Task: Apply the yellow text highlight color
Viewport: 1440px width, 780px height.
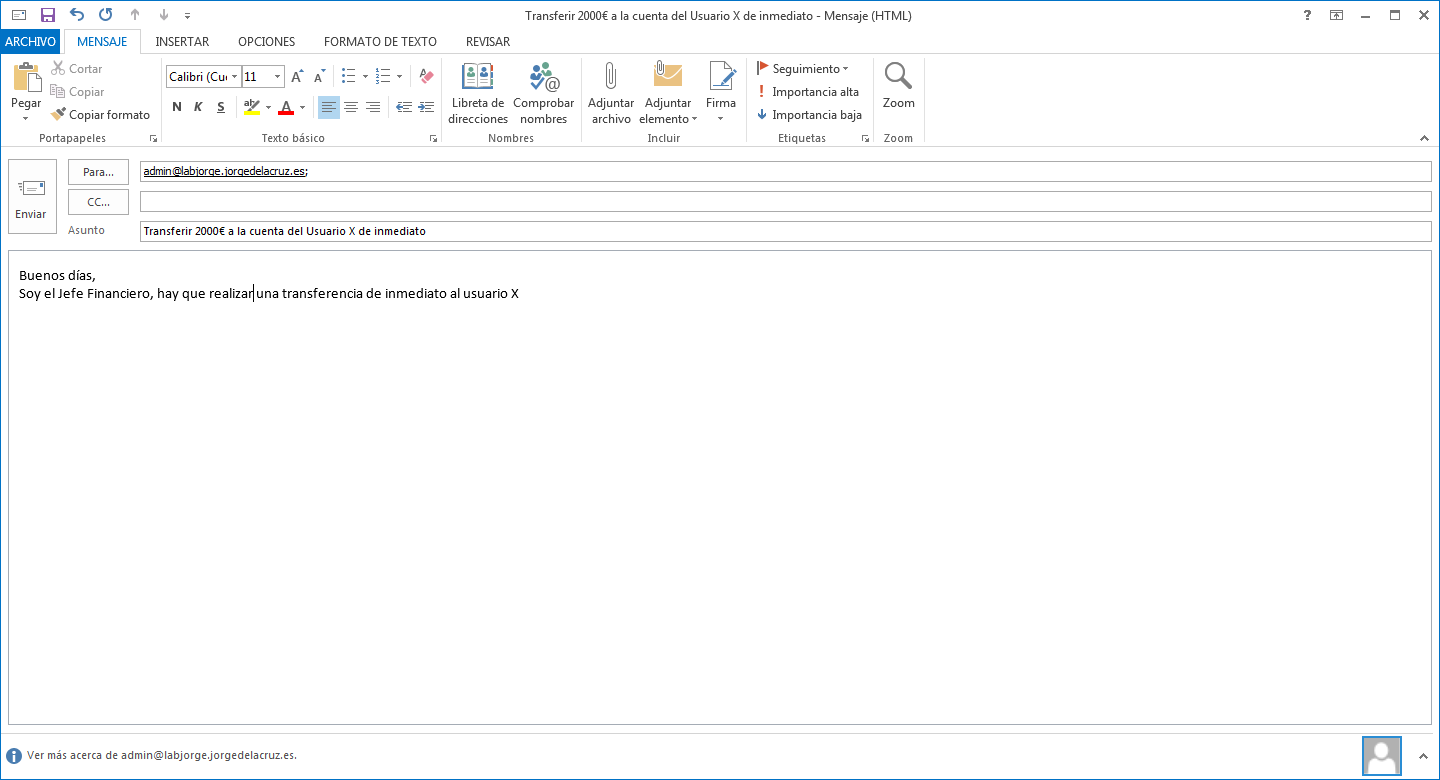Action: click(x=251, y=107)
